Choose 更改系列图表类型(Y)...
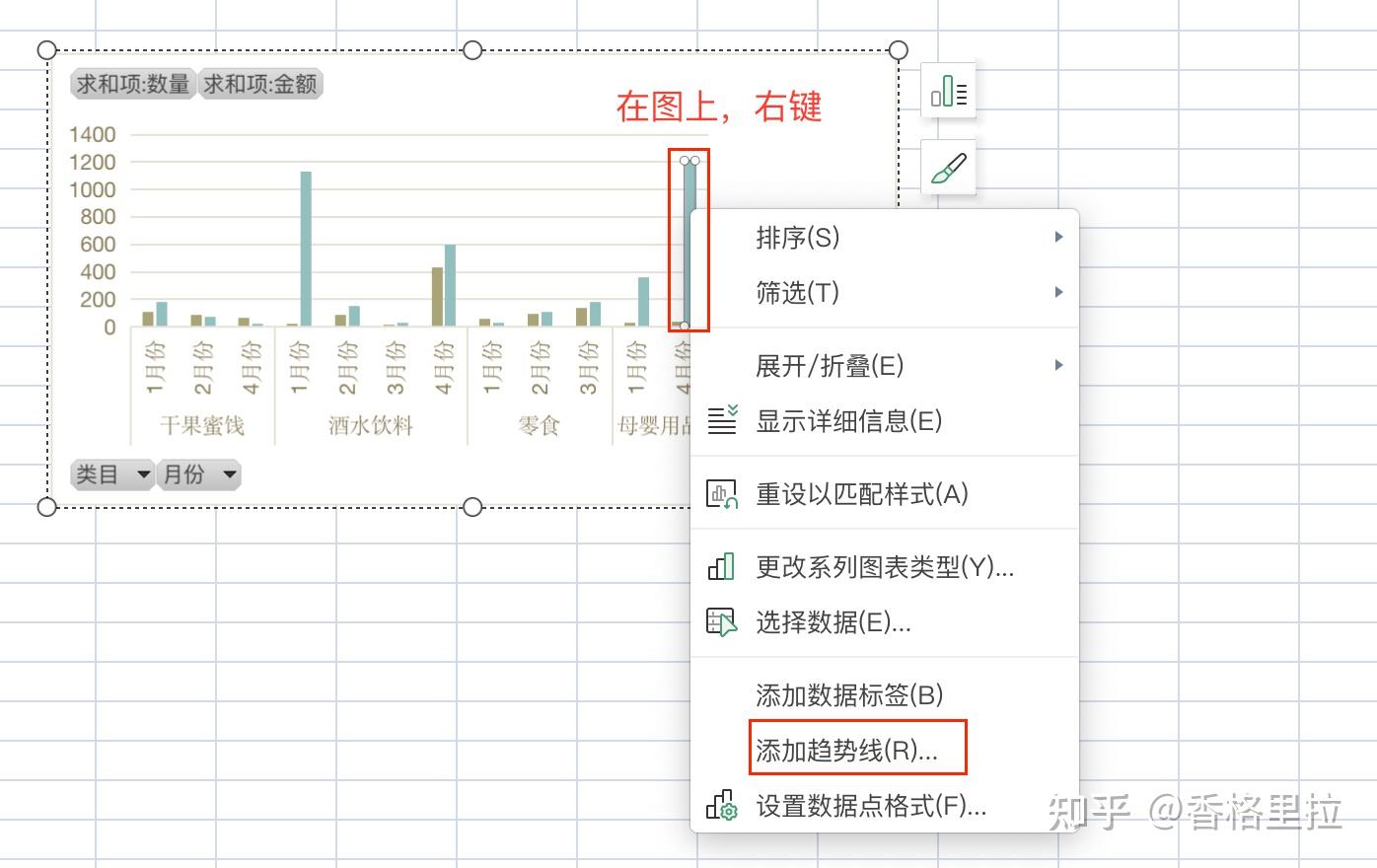The height and width of the screenshot is (868, 1377). [x=885, y=567]
